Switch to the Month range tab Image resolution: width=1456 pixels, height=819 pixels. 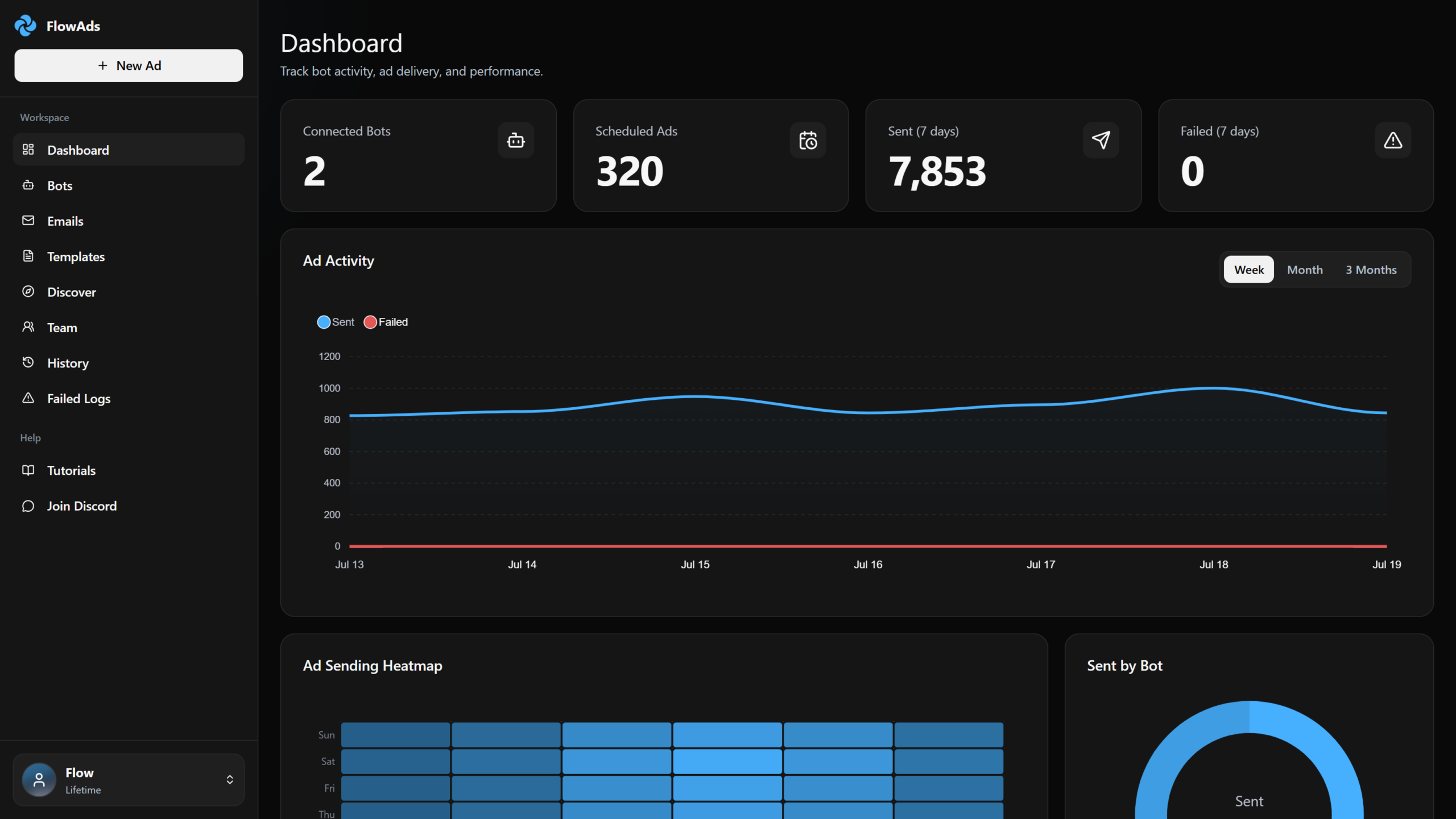(1305, 270)
